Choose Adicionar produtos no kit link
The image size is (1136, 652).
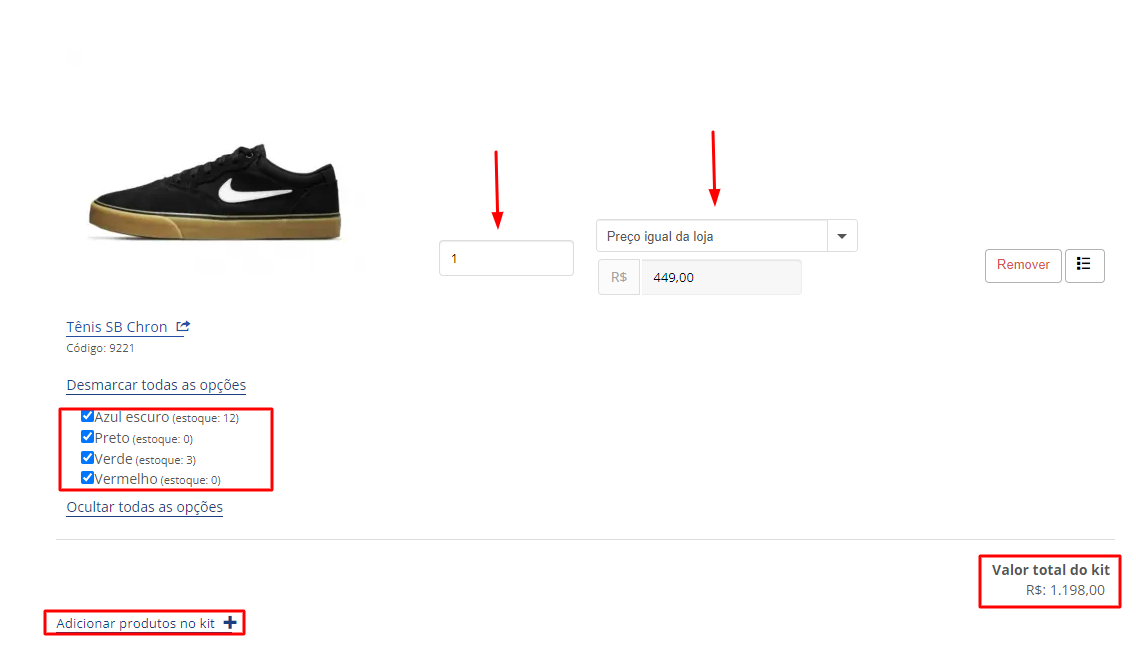pyautogui.click(x=135, y=623)
